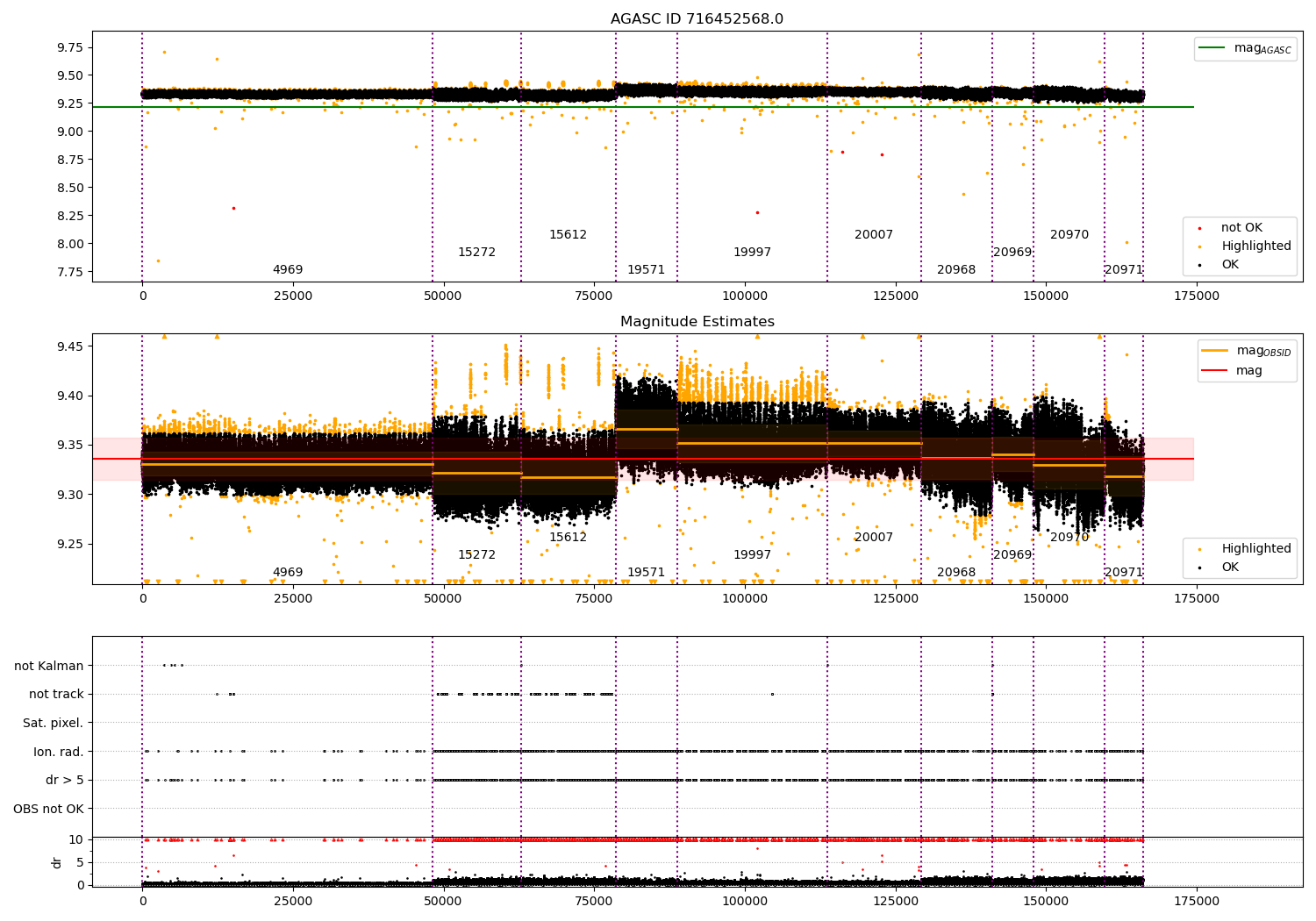Click the 9.35 y-axis tick label

tap(68, 446)
